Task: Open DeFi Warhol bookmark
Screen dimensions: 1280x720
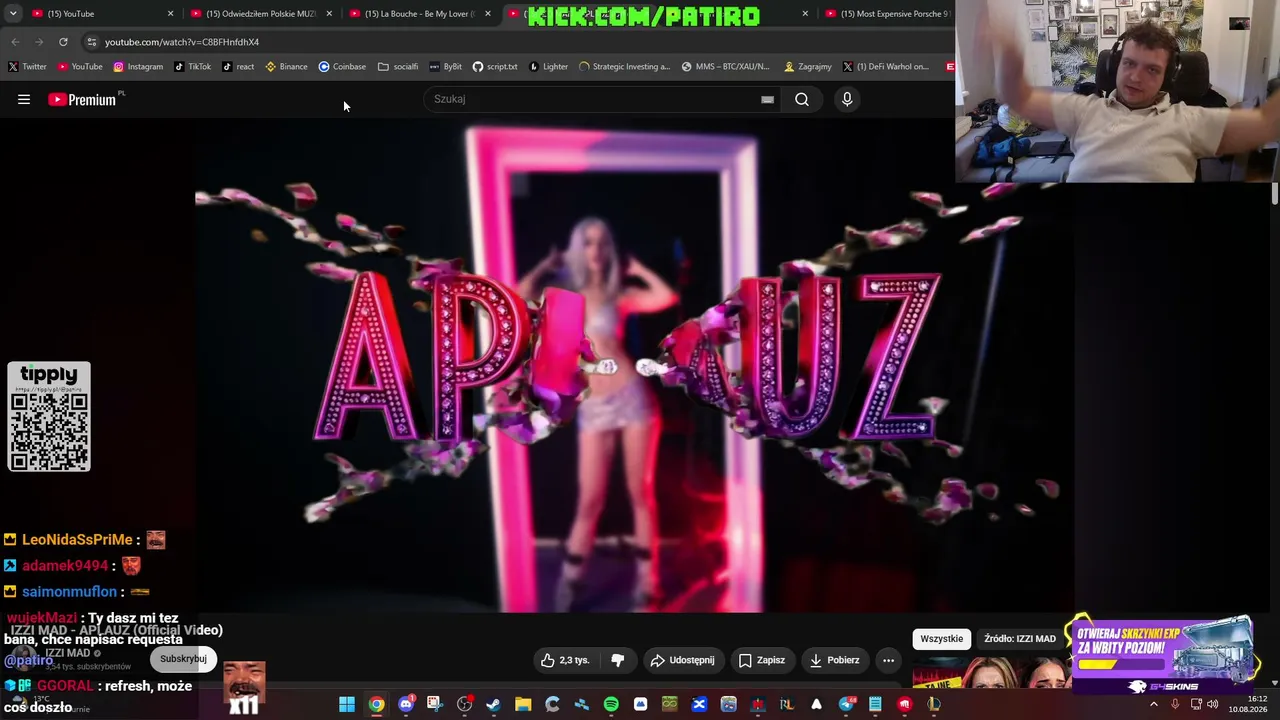Action: (x=886, y=66)
